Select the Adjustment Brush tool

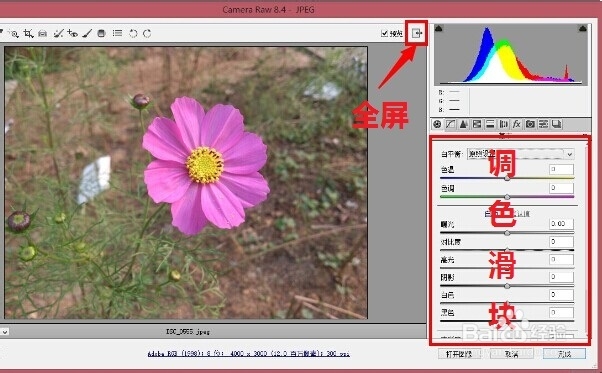click(87, 34)
